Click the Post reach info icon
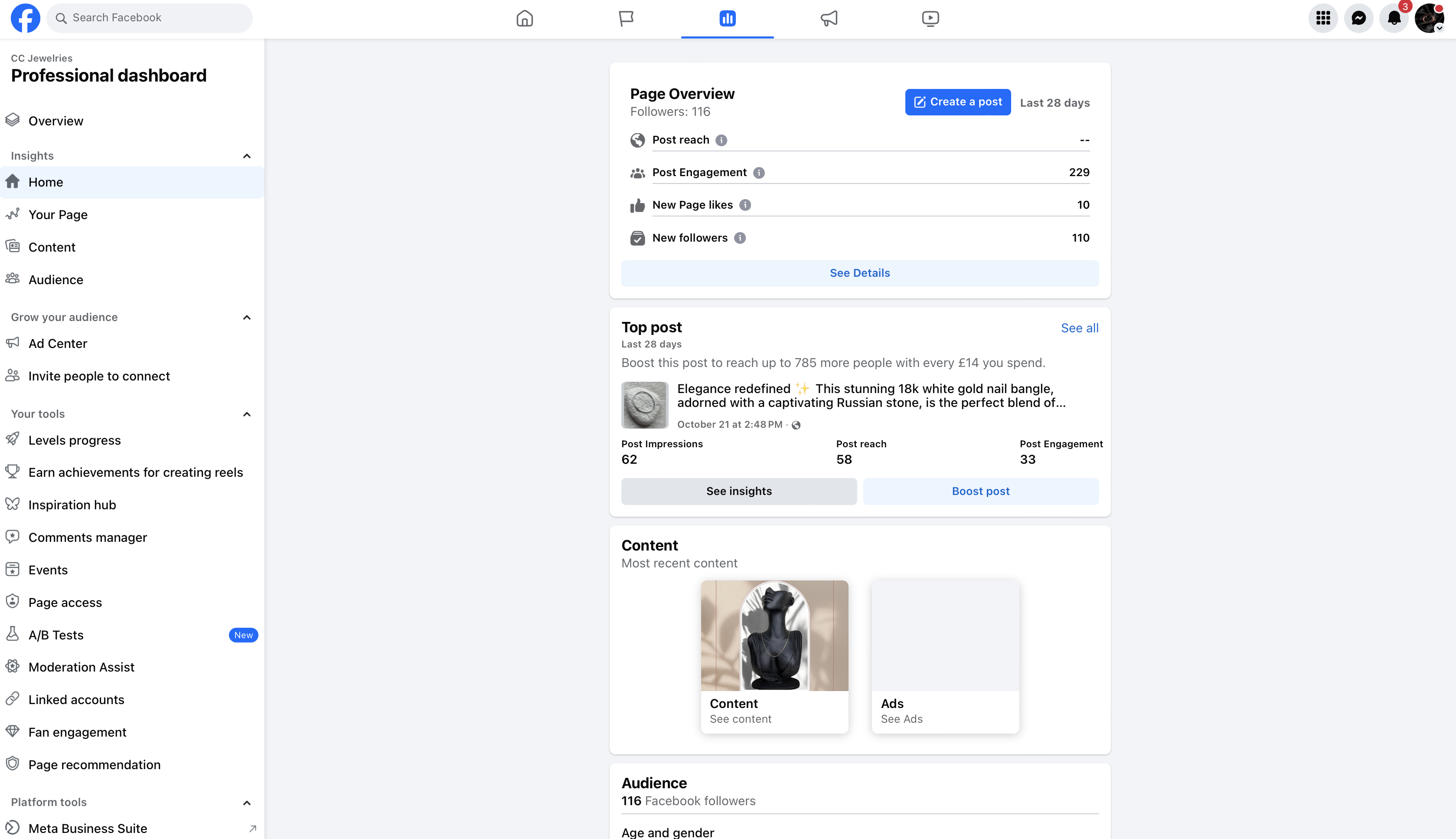1456x839 pixels. [721, 140]
